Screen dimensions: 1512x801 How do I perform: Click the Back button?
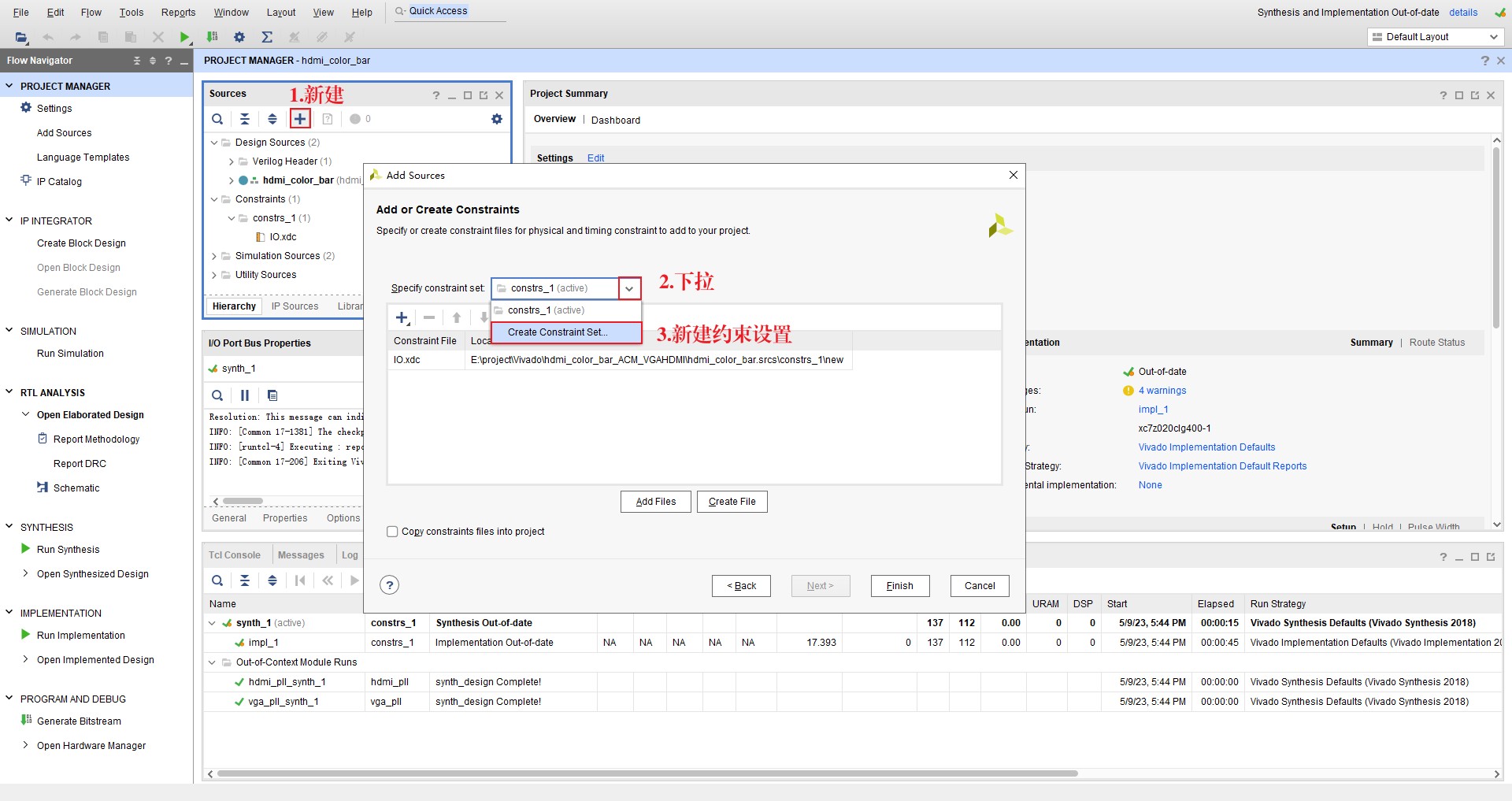coord(741,586)
